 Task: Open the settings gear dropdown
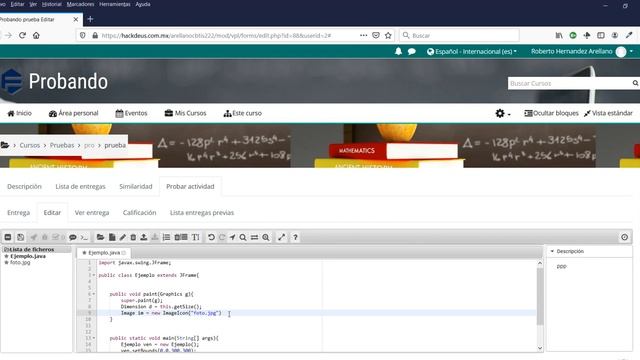pyautogui.click(x=503, y=113)
